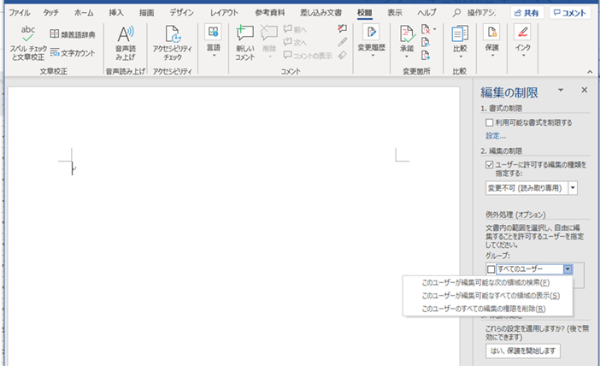Open the 類義語辞典 thesaurus
Image resolution: width=600 pixels, height=366 pixels.
[x=72, y=34]
